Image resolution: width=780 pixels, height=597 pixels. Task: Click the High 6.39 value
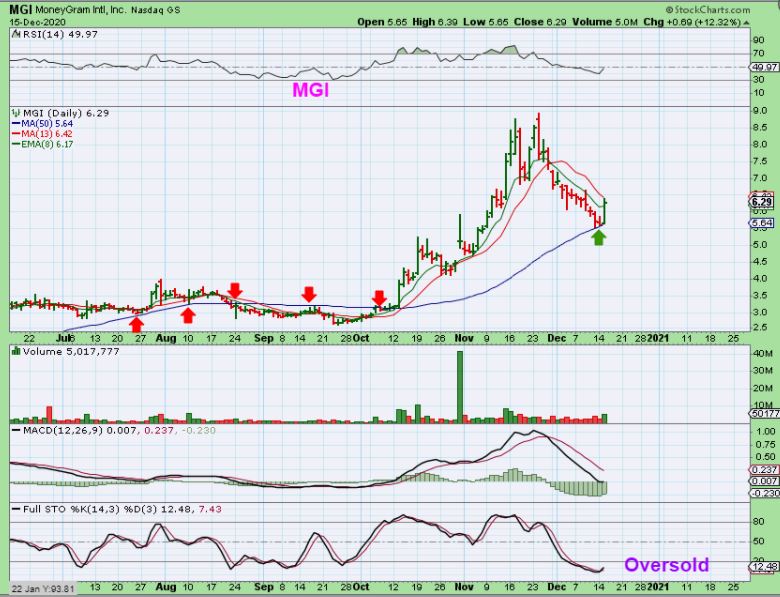[435, 22]
